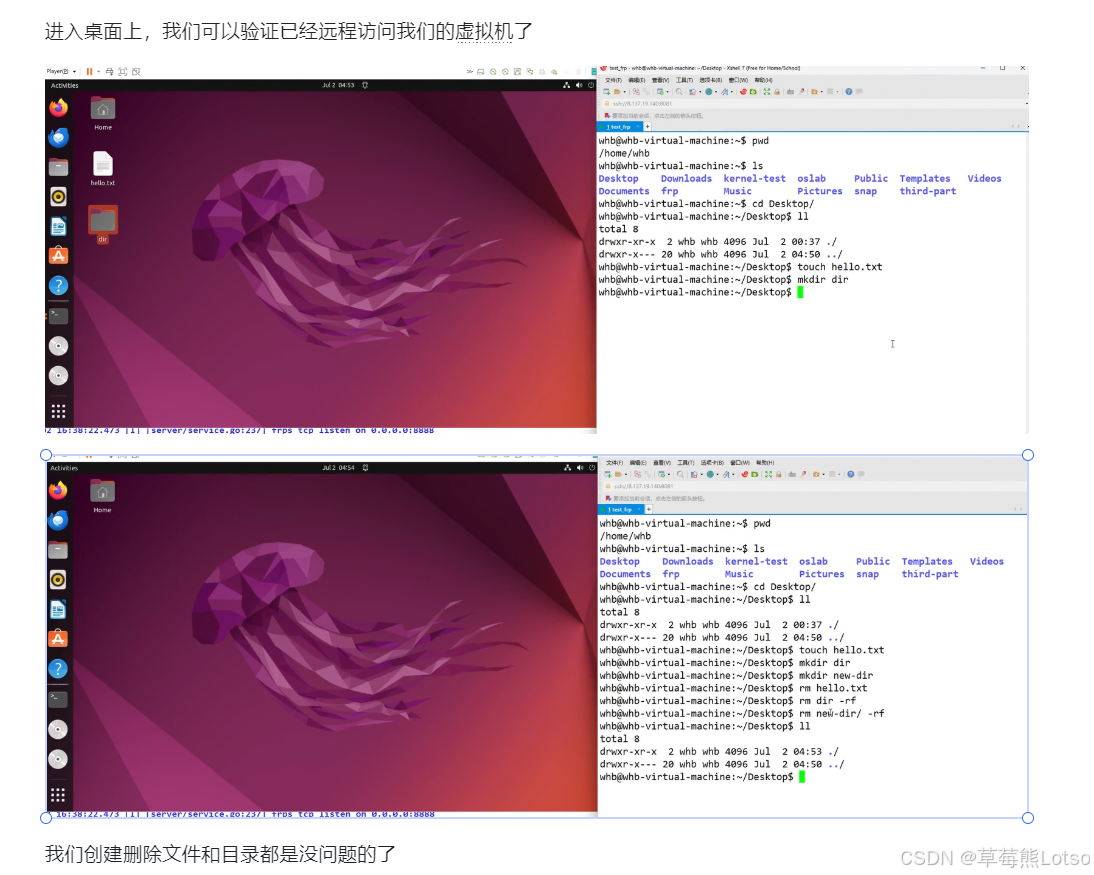1094x875 pixels.
Task: Open Ubuntu Software in lower screenshot's dock
Action: coord(59,639)
